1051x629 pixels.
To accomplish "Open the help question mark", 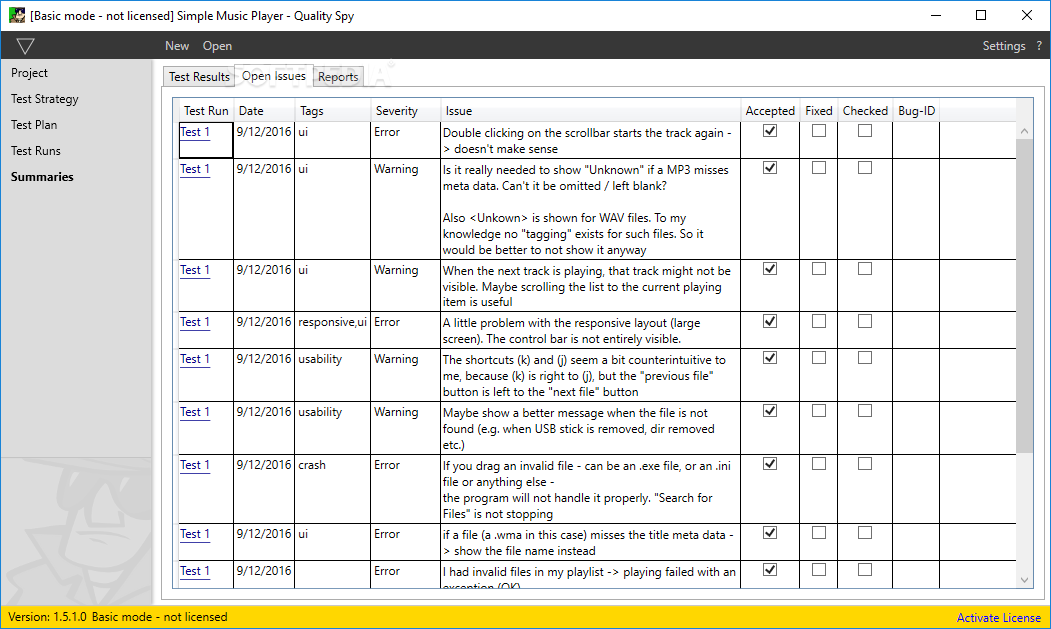I will click(x=1039, y=46).
